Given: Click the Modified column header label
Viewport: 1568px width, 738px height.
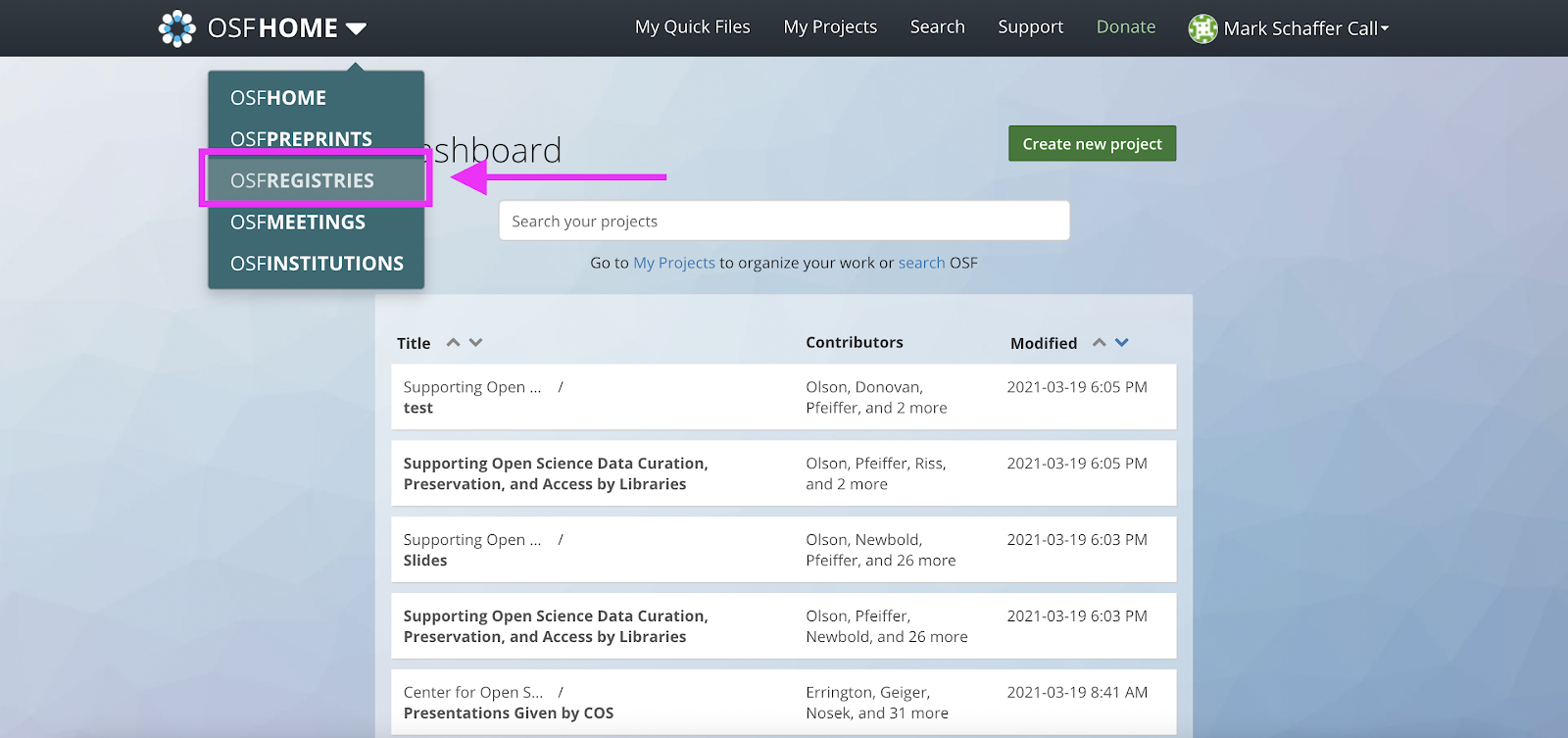Looking at the screenshot, I should 1044,343.
